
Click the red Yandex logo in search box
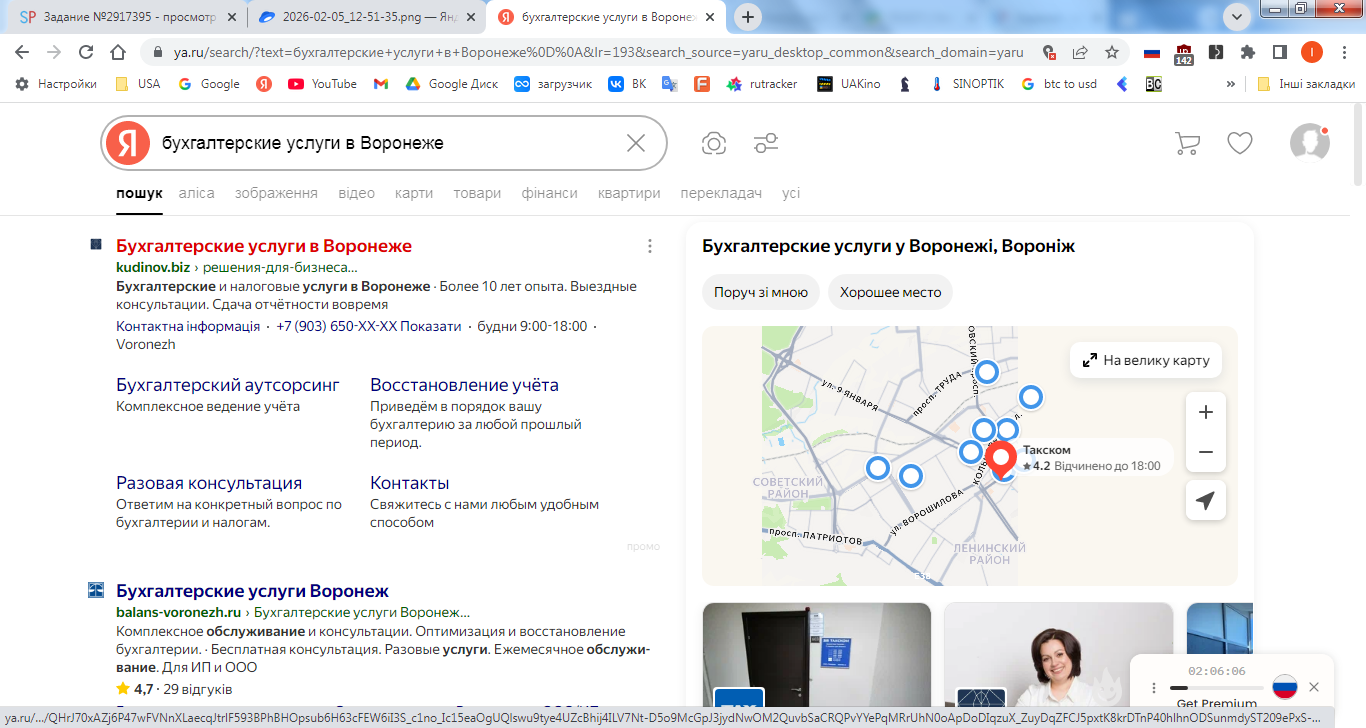(127, 143)
